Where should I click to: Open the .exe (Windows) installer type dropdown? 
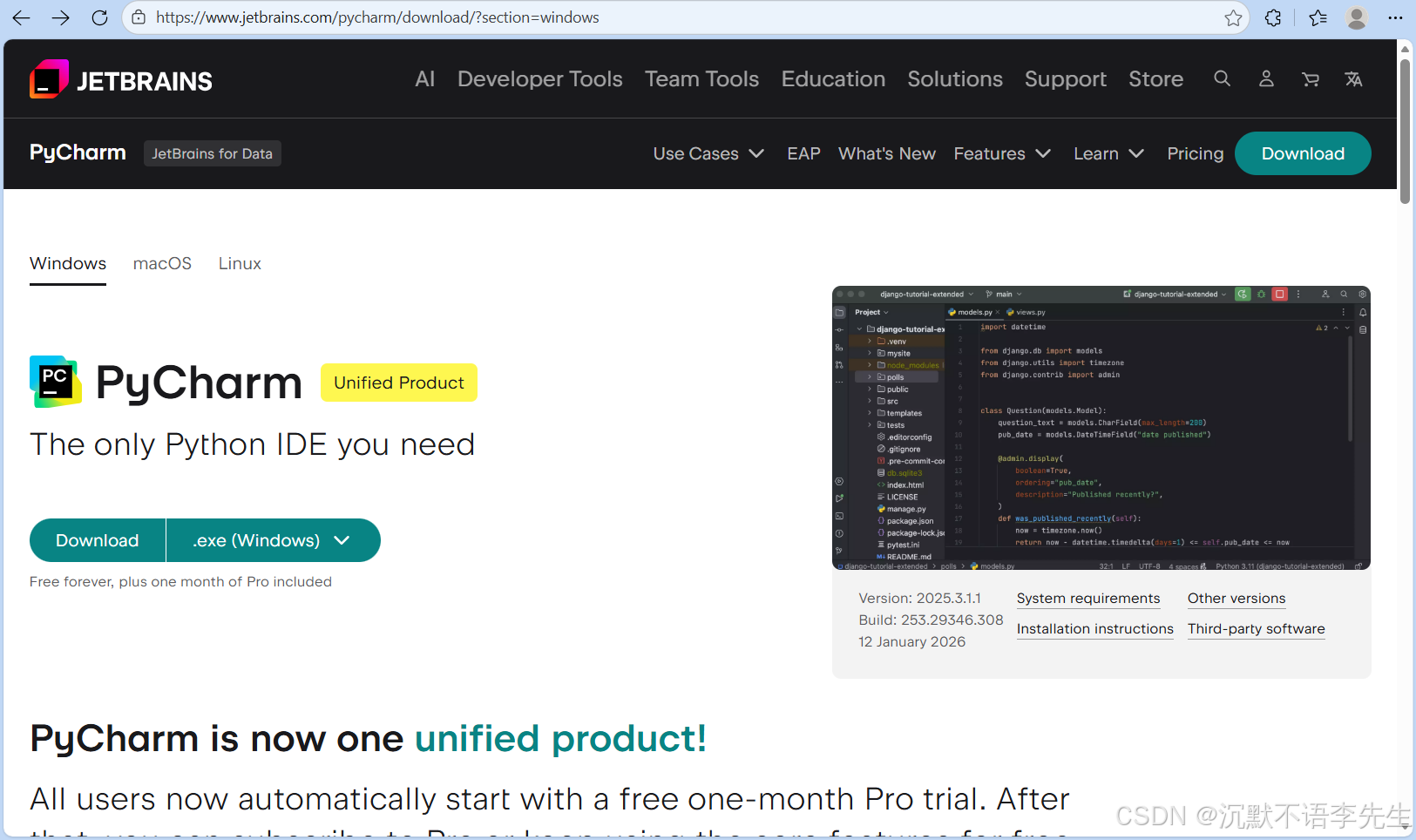(273, 540)
